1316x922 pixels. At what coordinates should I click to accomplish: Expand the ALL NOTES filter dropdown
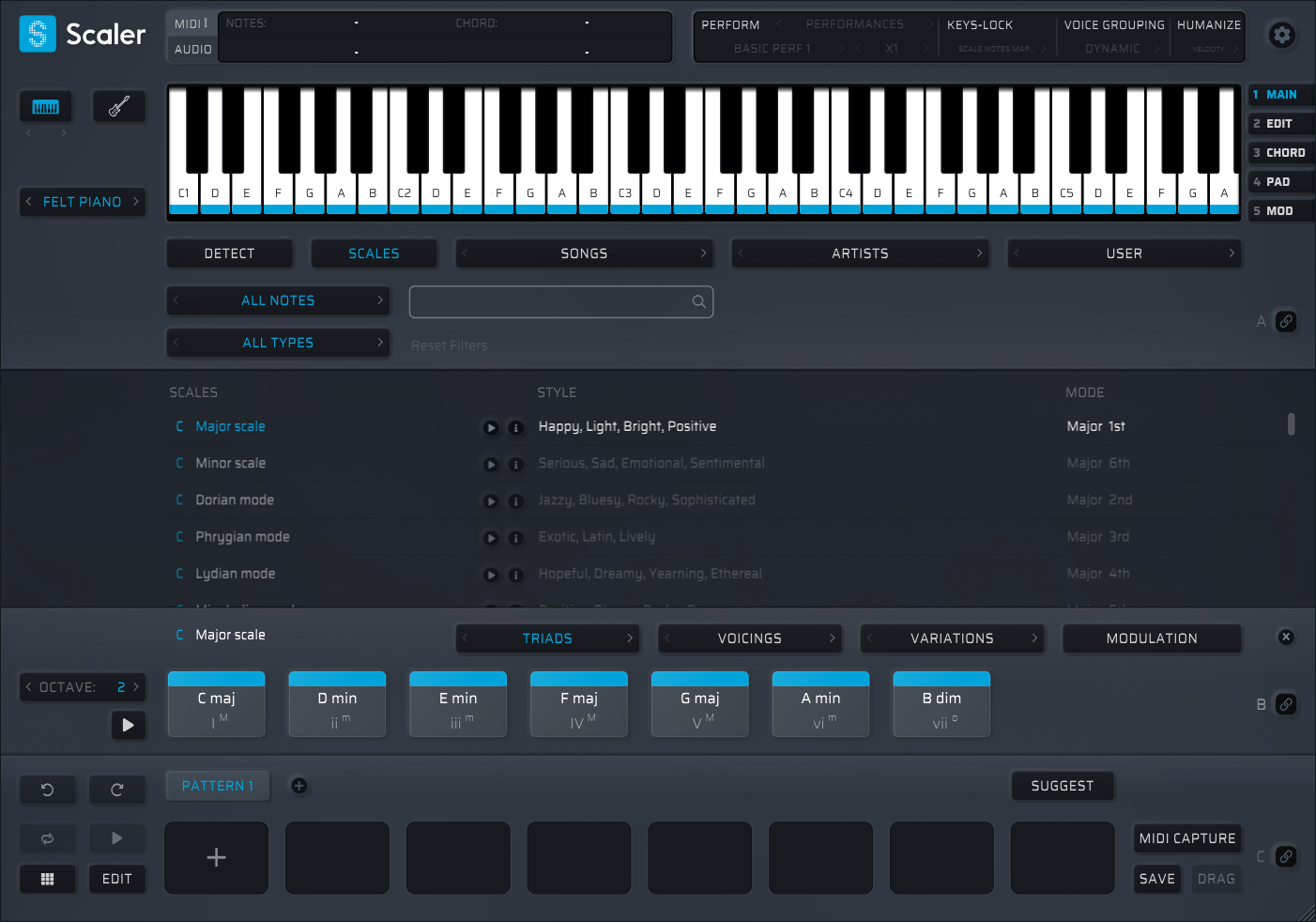(x=278, y=300)
